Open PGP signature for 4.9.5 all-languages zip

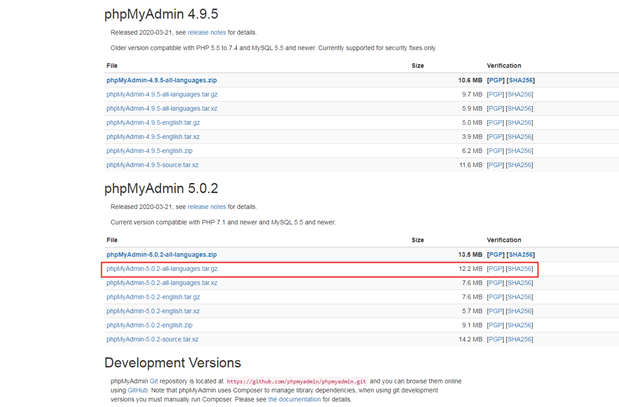[x=495, y=80]
